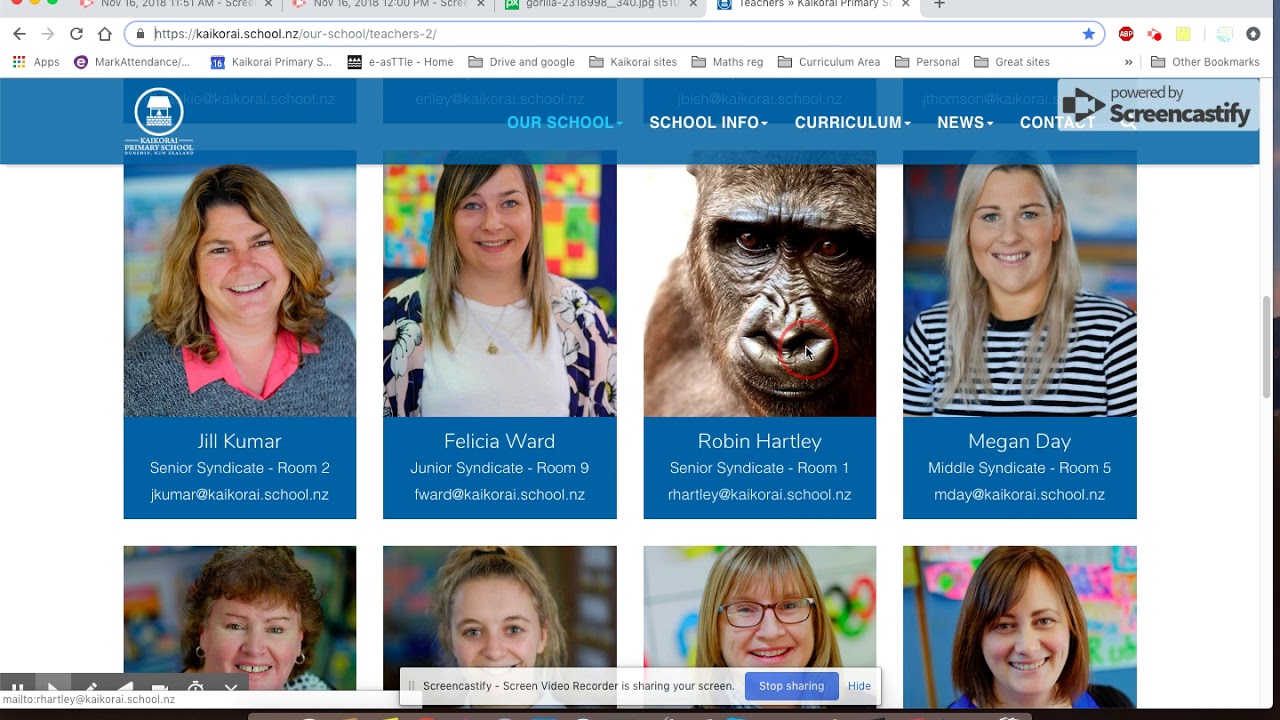
Task: Expand the CURRICULUM menu
Action: pyautogui.click(x=853, y=122)
